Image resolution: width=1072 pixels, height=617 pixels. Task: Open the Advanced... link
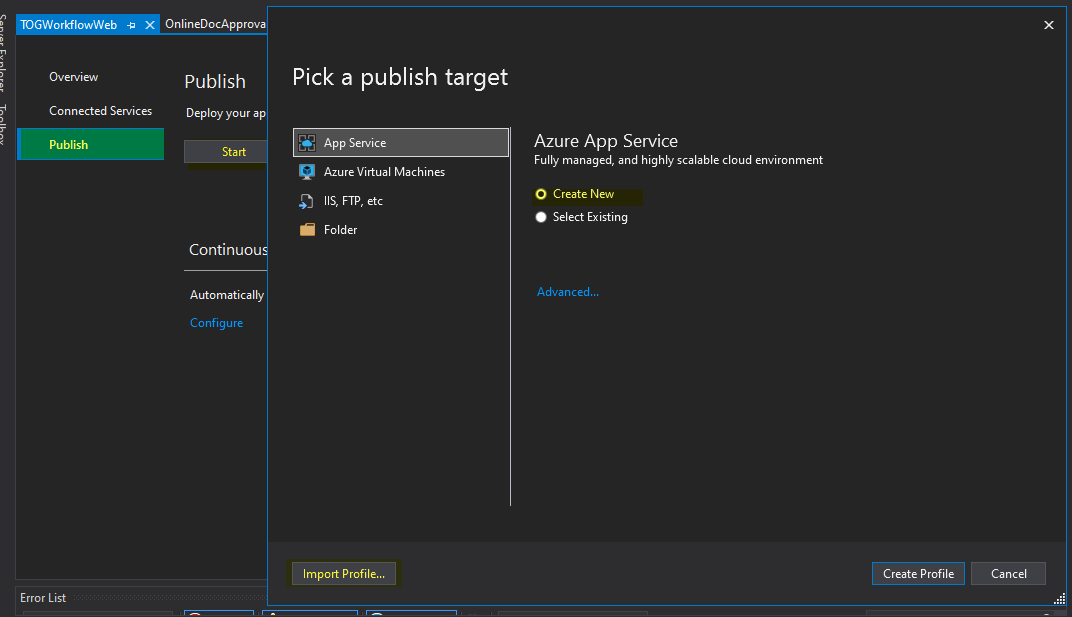[568, 292]
